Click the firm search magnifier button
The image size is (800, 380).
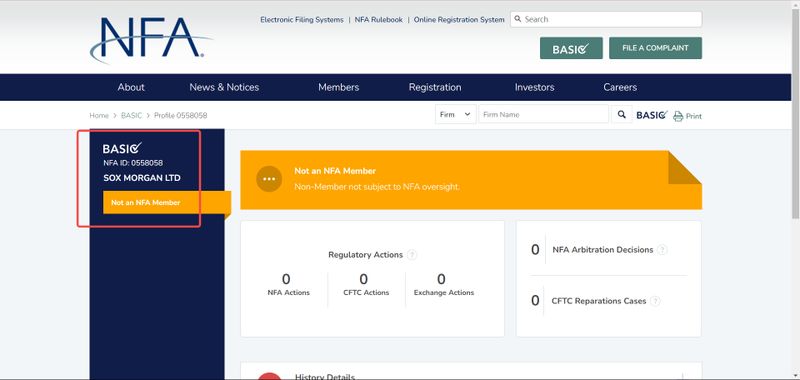(x=621, y=114)
